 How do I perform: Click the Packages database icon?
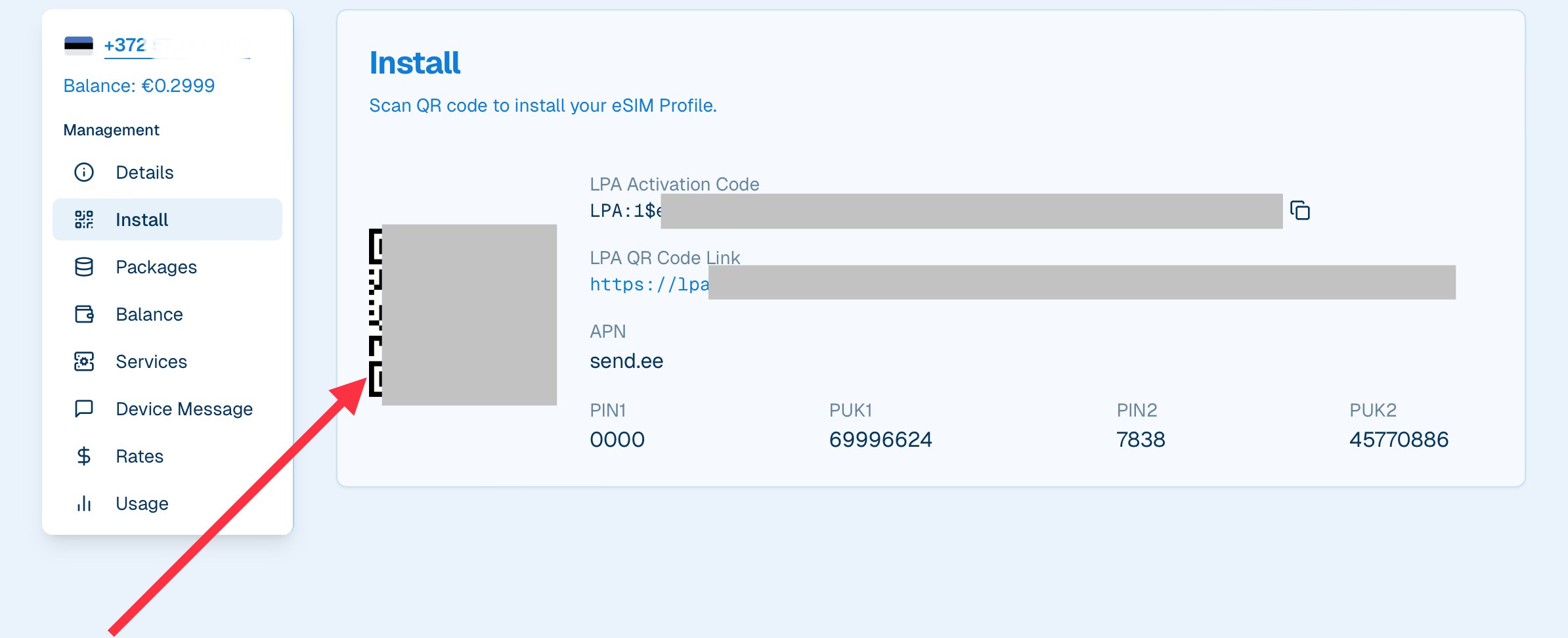pos(84,267)
